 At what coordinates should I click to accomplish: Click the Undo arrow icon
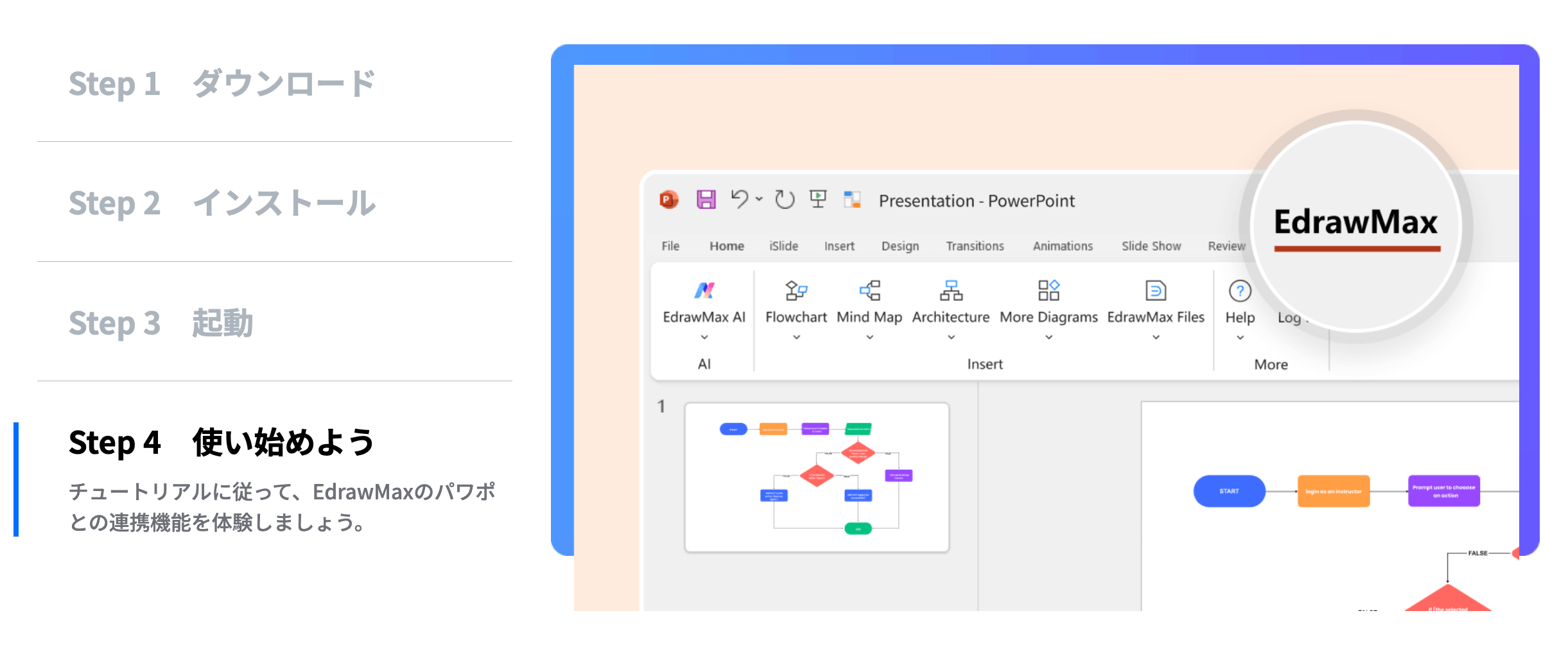click(x=739, y=200)
